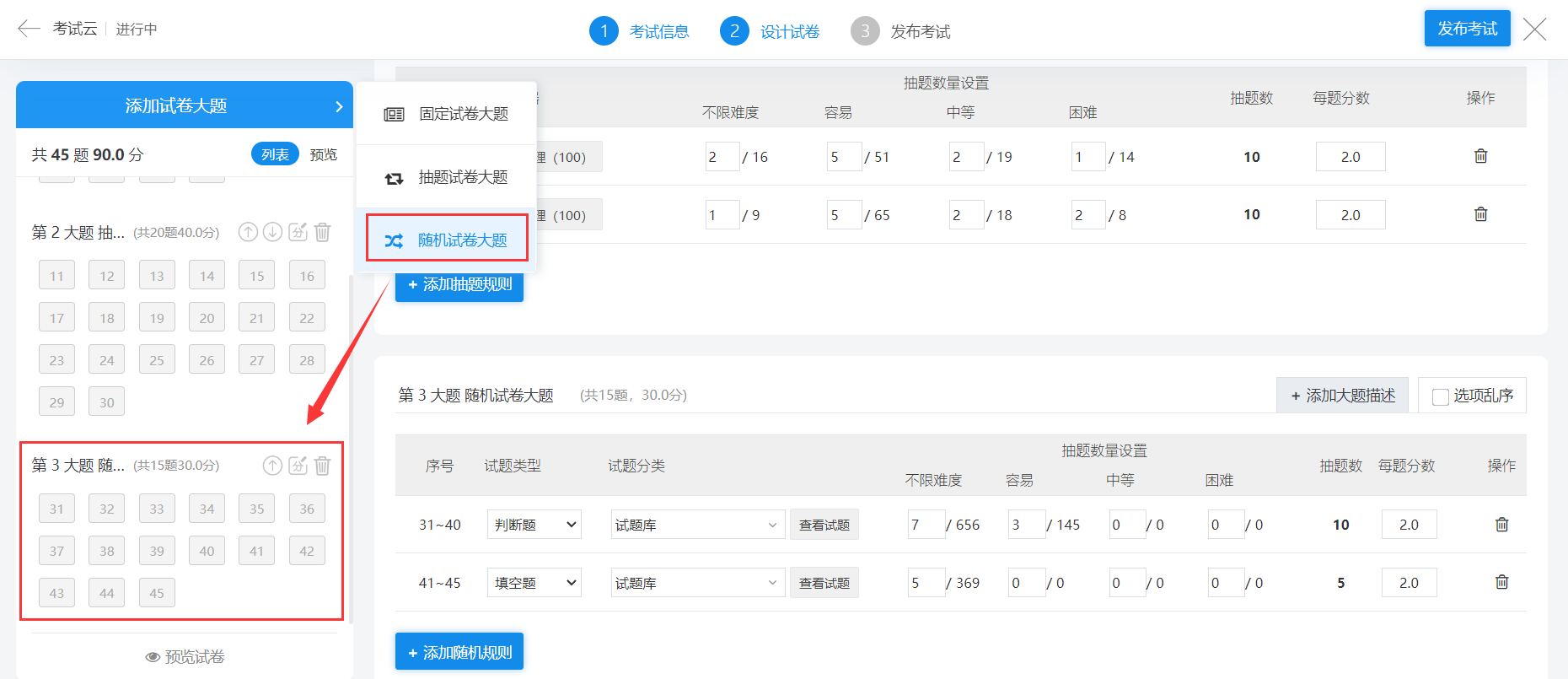Click the 每题分数 field in row 41~45
The width and height of the screenshot is (1568, 679).
(x=1409, y=583)
